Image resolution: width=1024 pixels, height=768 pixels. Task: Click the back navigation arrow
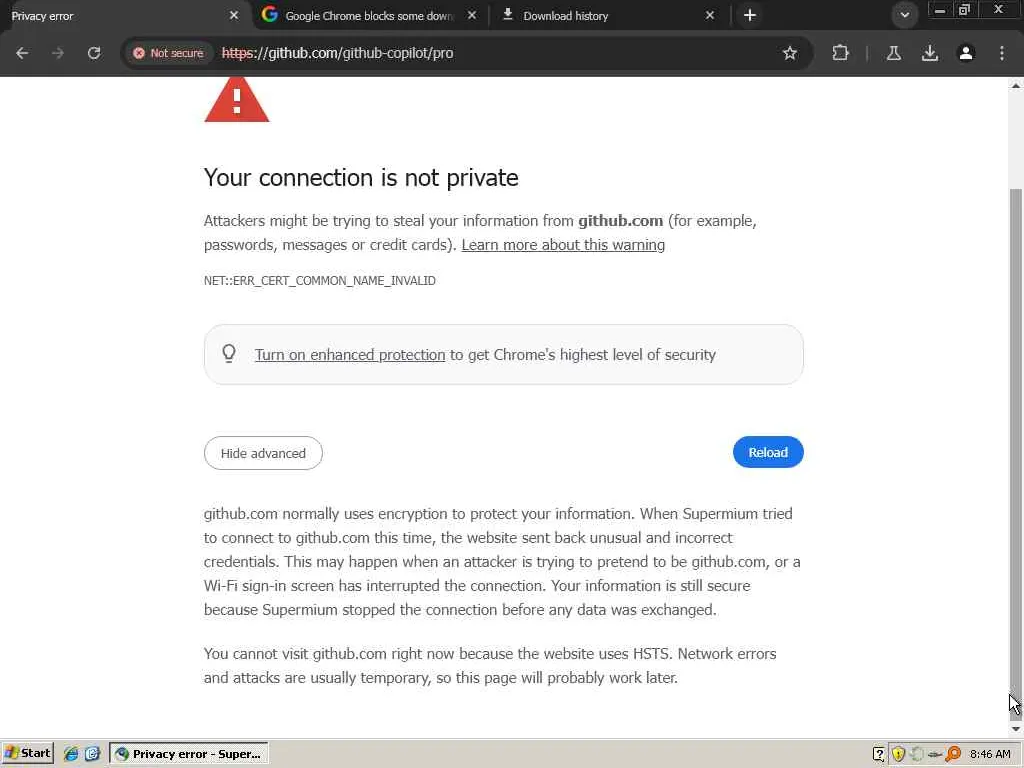tap(22, 53)
